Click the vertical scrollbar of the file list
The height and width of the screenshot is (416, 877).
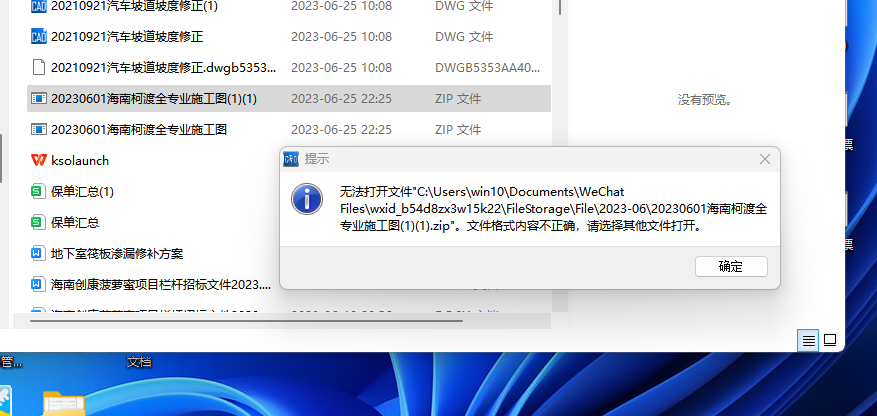point(560,8)
